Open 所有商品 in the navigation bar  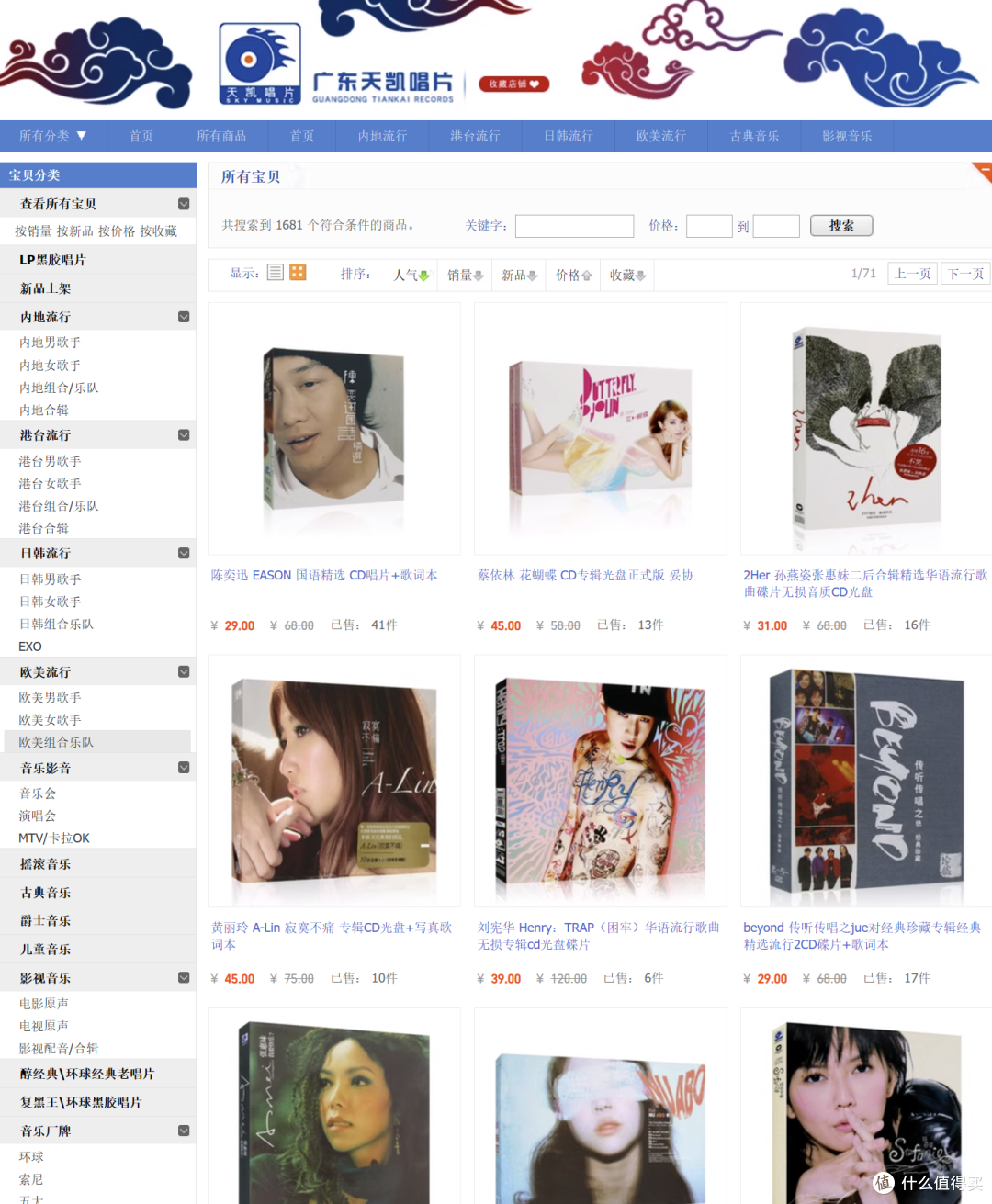point(221,136)
